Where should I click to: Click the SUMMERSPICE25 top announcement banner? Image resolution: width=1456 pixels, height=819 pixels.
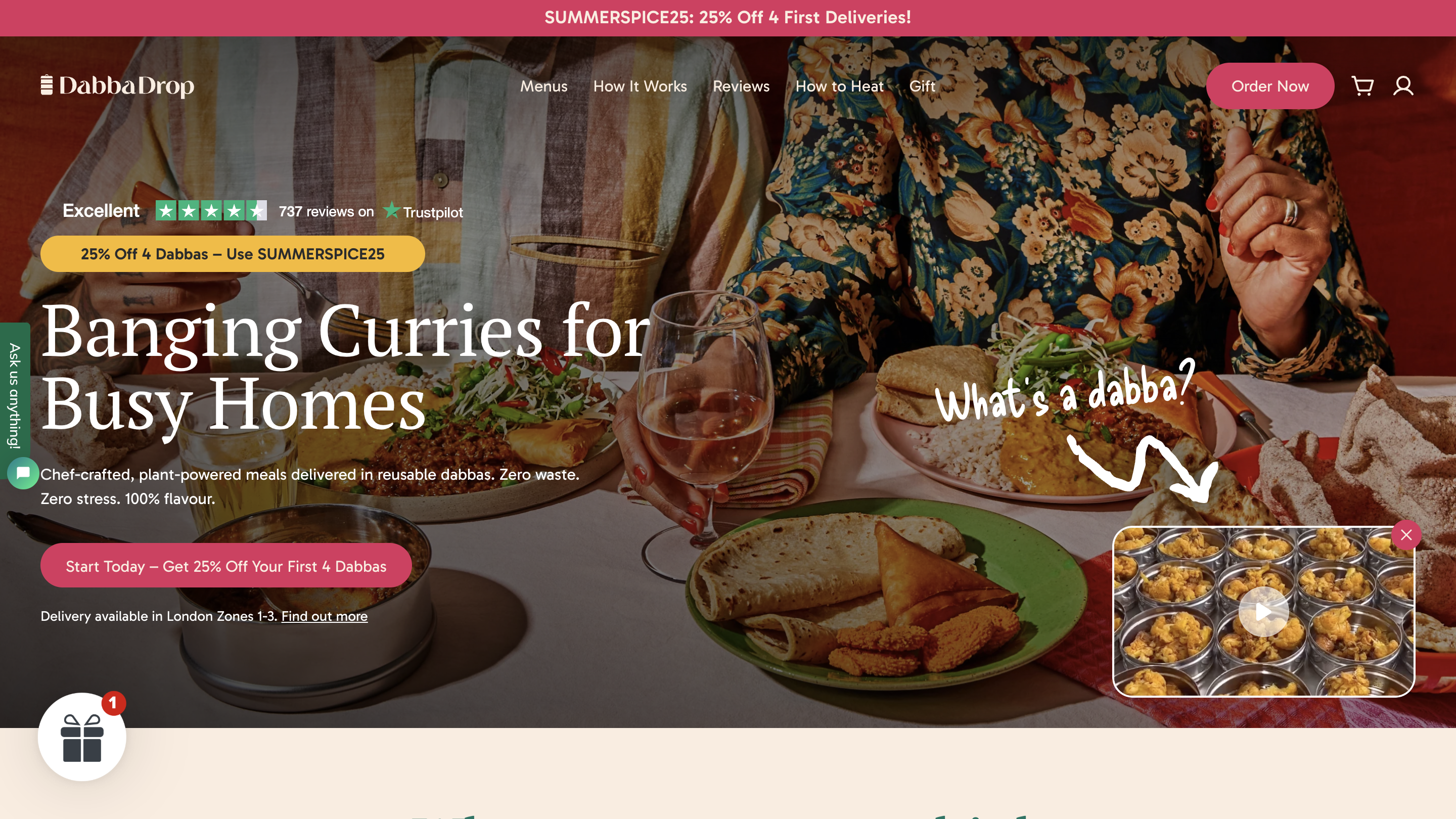tap(728, 18)
